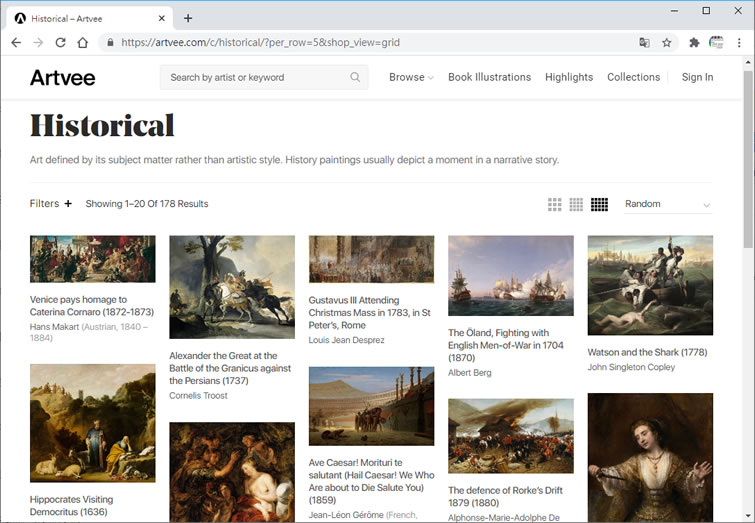Switch to the four-per-row grid view icon

pyautogui.click(x=576, y=204)
